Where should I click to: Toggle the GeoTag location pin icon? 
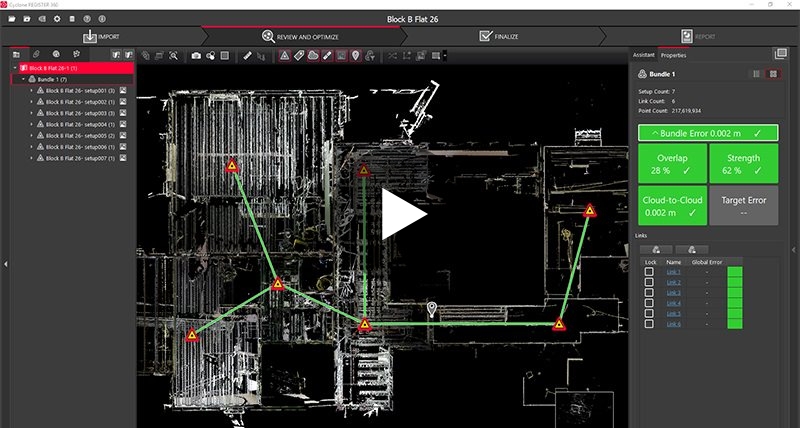coord(355,55)
